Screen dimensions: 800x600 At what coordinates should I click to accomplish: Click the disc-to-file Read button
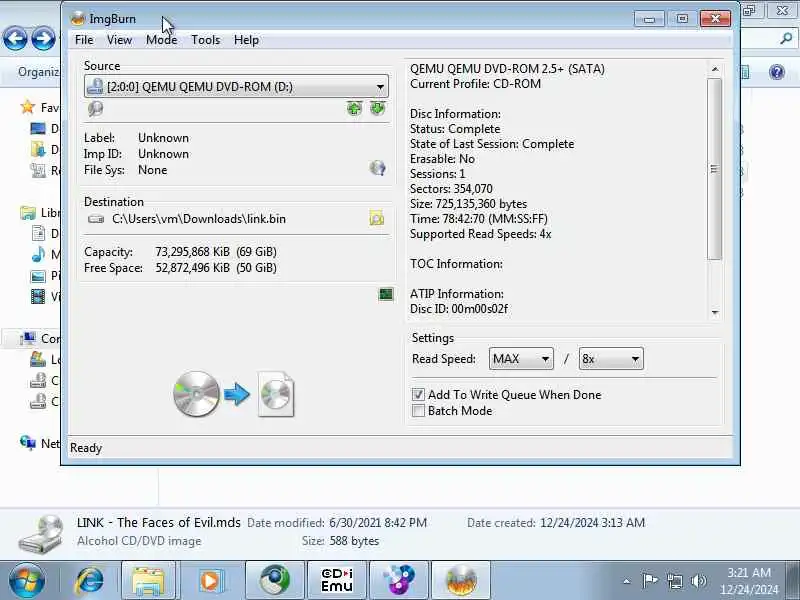coord(234,394)
